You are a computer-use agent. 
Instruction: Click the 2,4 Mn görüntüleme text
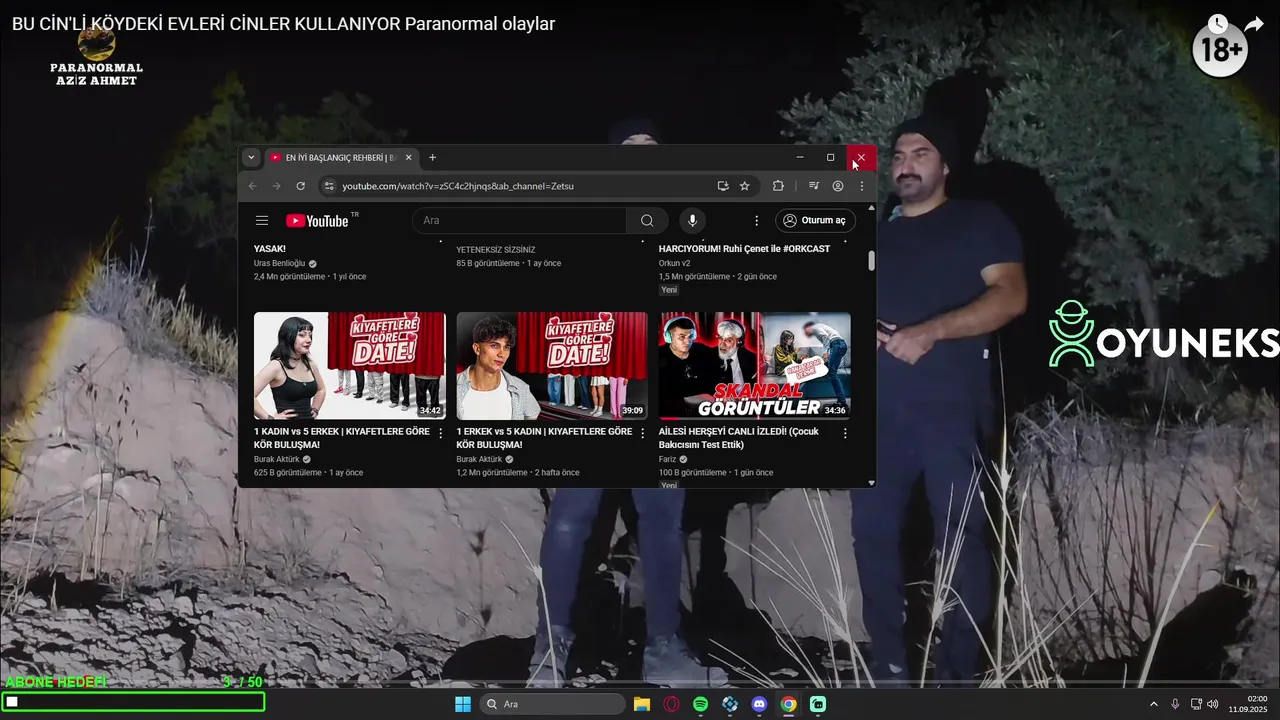point(290,276)
